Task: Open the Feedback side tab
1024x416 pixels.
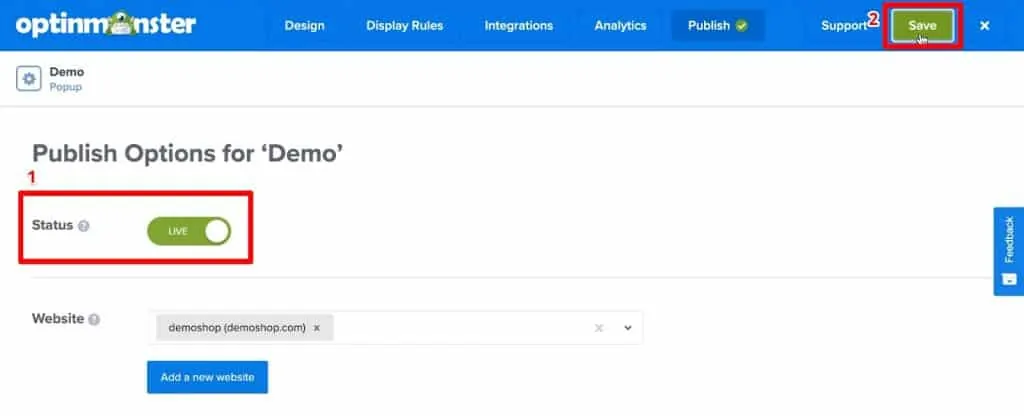Action: [1009, 251]
